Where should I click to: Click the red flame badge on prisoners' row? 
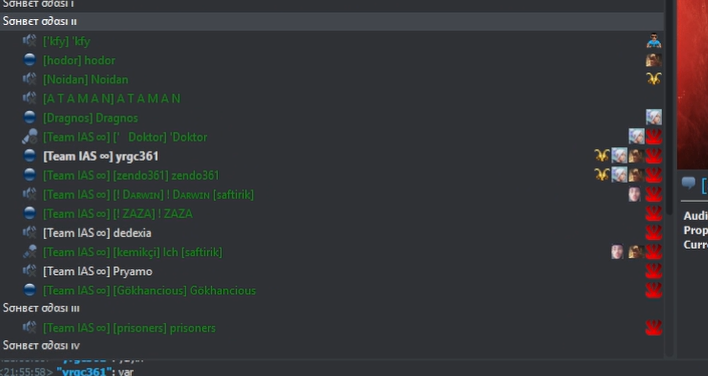pos(653,328)
